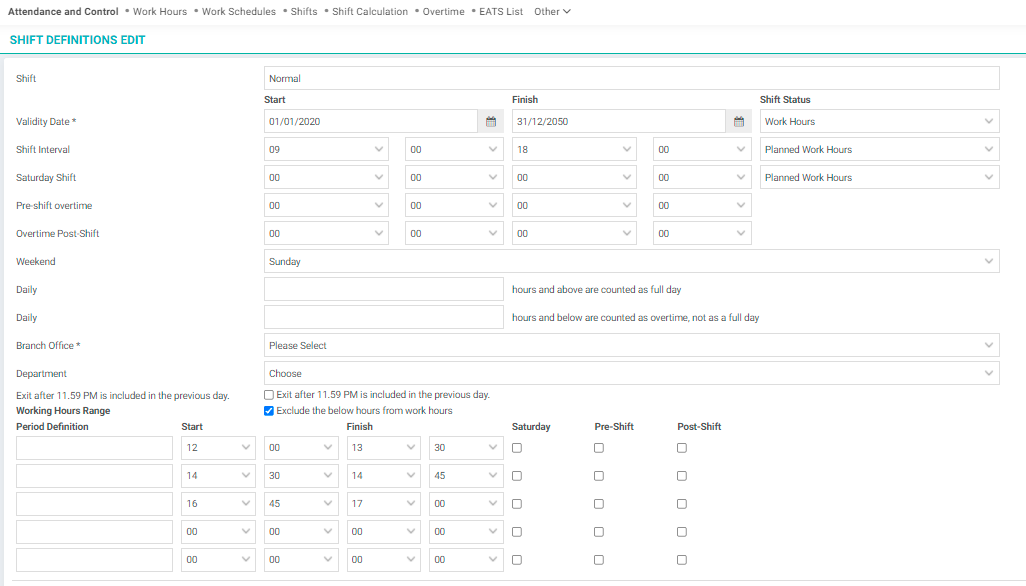The width and height of the screenshot is (1026, 586).
Task: Uncheck Exclude the below hours from work hours
Action: pyautogui.click(x=269, y=411)
